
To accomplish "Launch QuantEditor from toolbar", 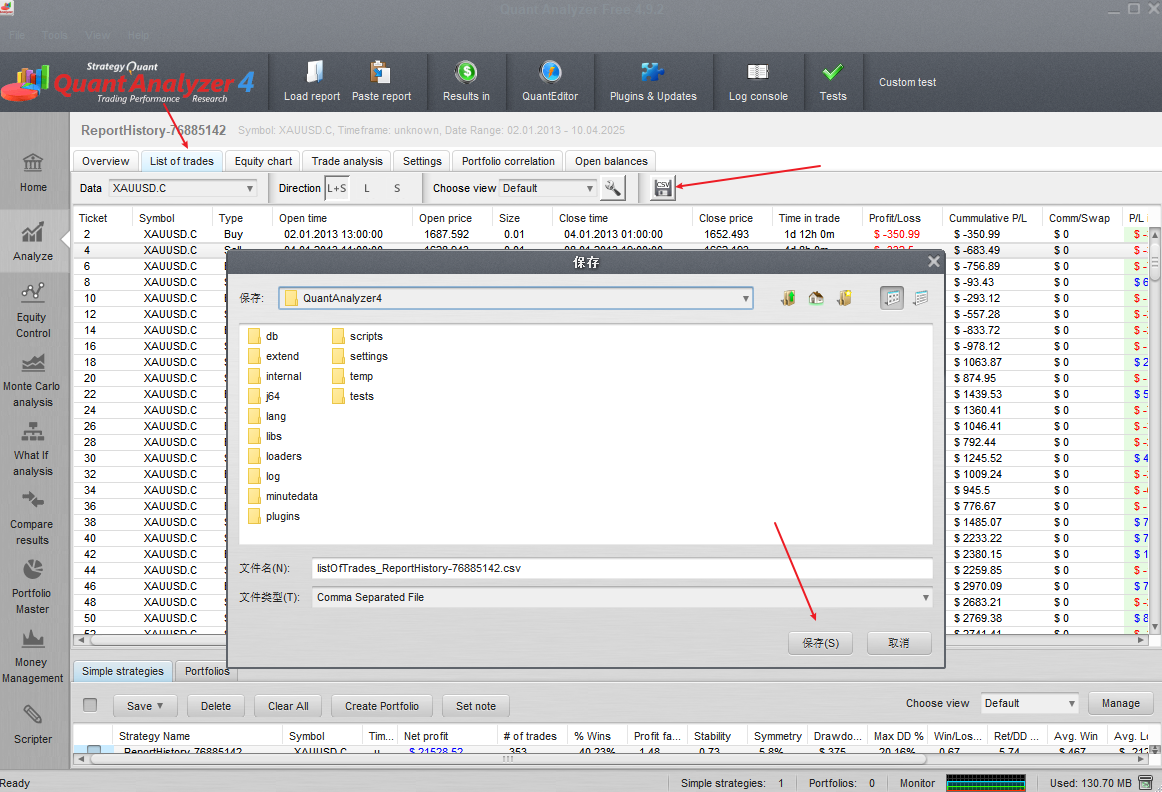I will coord(550,81).
